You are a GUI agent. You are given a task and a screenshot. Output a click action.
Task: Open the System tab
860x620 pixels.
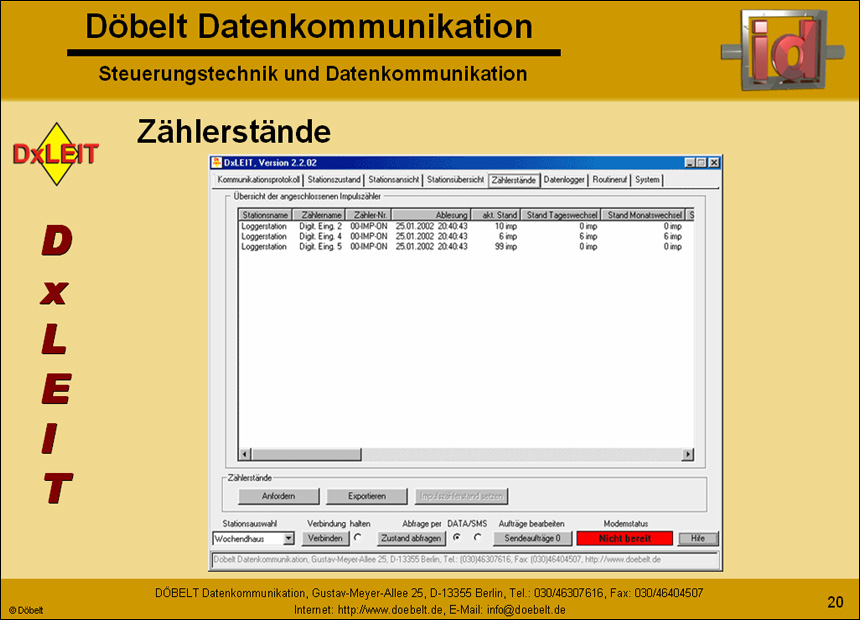pos(647,180)
